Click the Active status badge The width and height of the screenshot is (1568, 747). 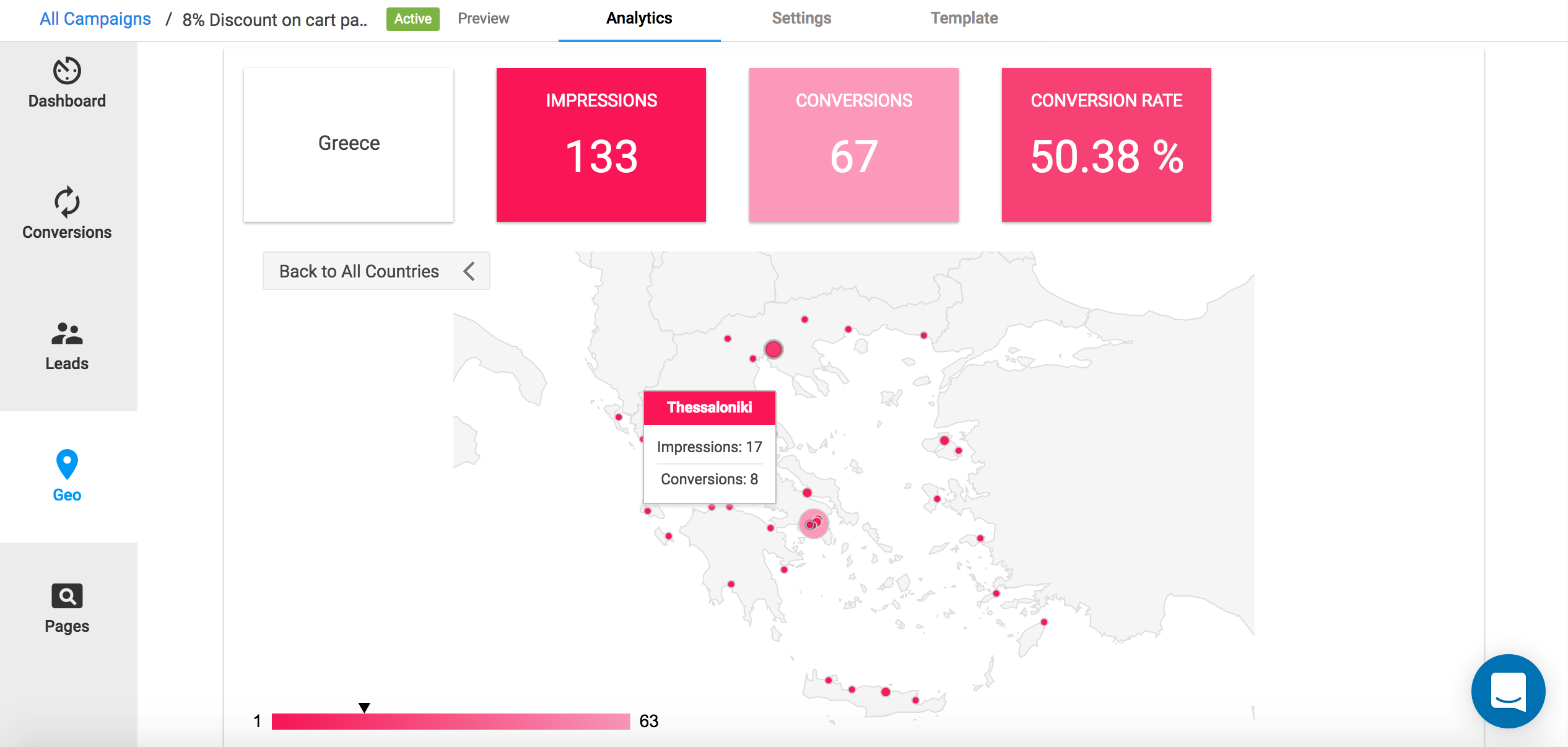click(412, 19)
